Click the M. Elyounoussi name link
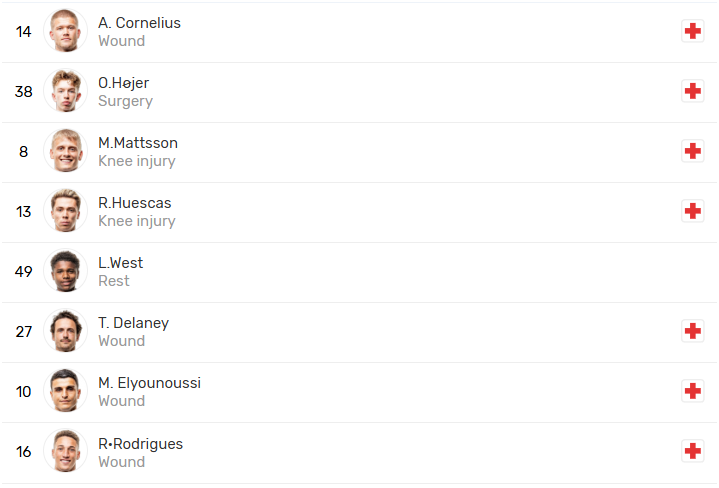 (149, 382)
